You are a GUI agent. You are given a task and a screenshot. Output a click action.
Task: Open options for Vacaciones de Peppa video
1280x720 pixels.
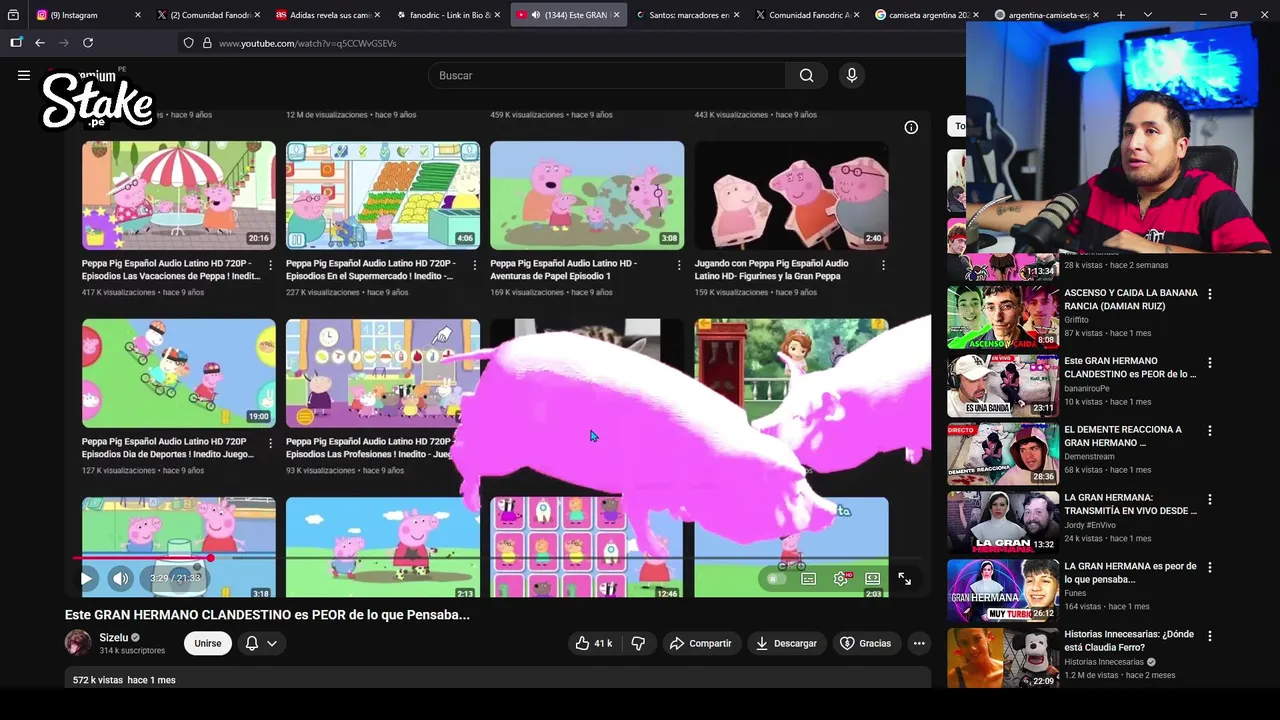coord(270,265)
